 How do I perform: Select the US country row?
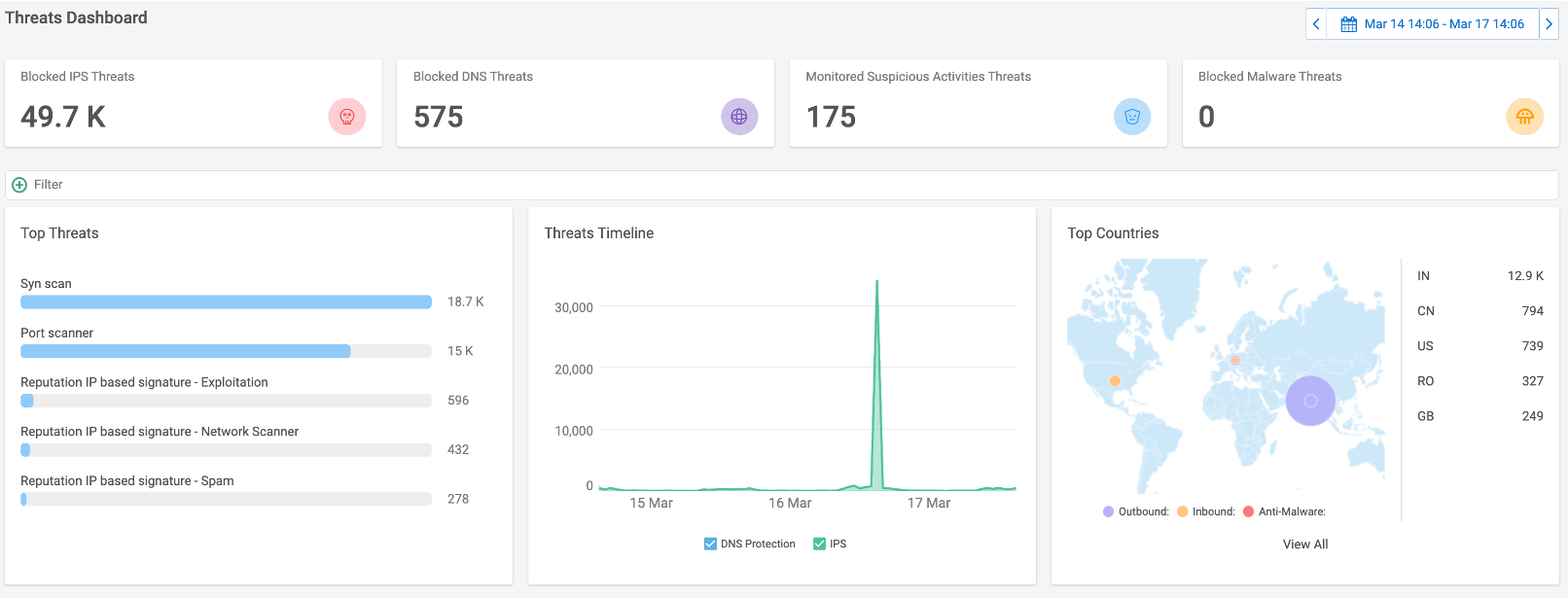pos(1479,346)
